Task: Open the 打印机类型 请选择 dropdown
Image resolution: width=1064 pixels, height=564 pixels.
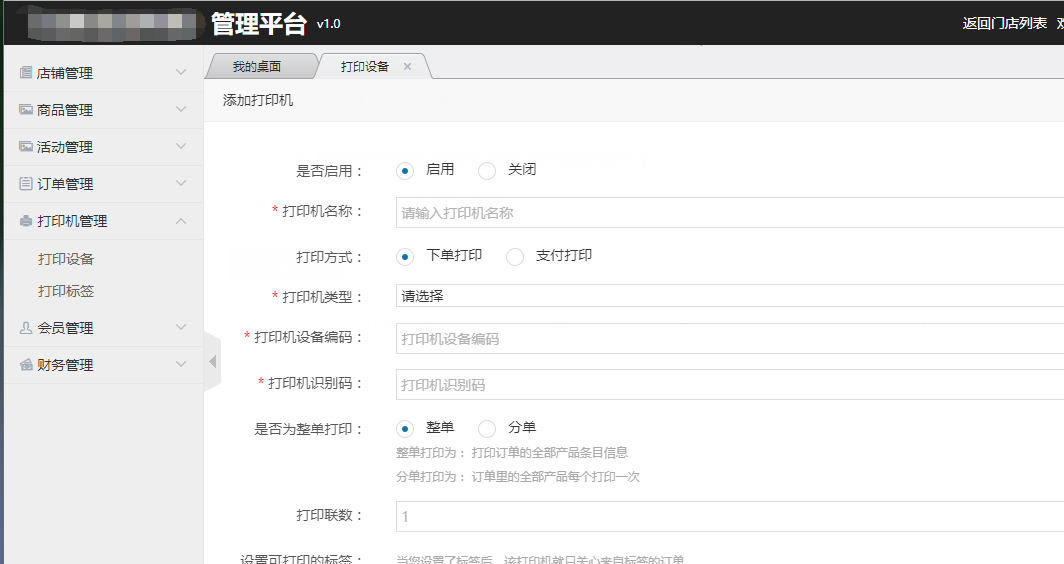Action: tap(729, 296)
